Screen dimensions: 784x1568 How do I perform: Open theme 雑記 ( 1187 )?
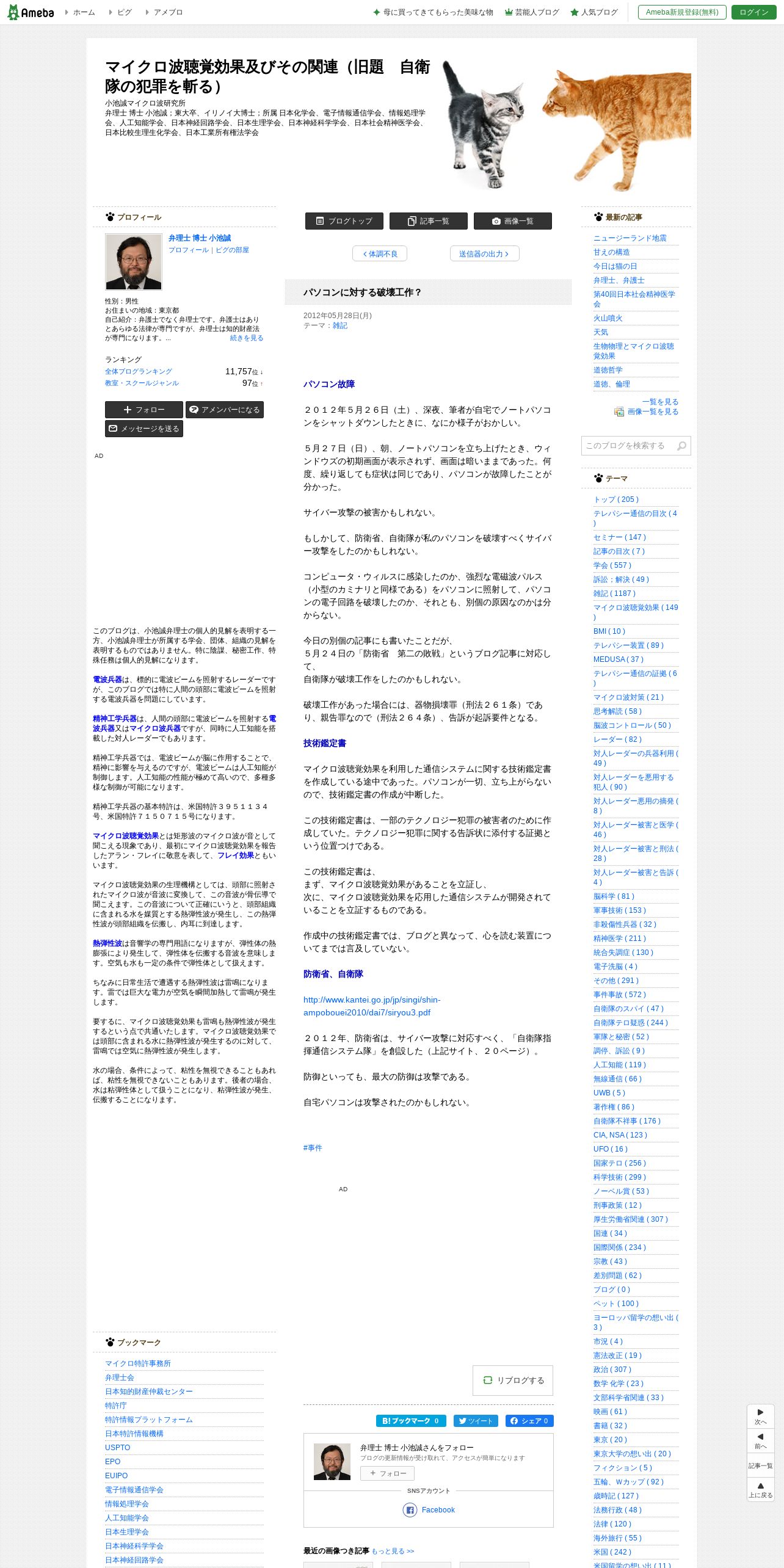click(x=614, y=593)
